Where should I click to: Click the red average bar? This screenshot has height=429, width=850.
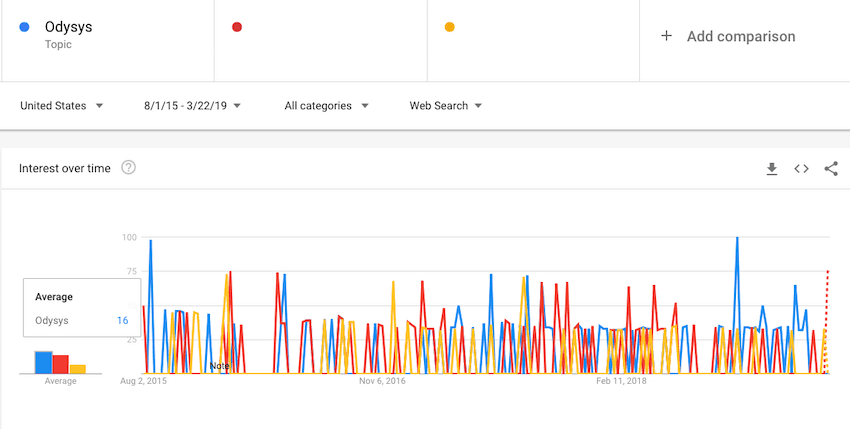click(61, 364)
